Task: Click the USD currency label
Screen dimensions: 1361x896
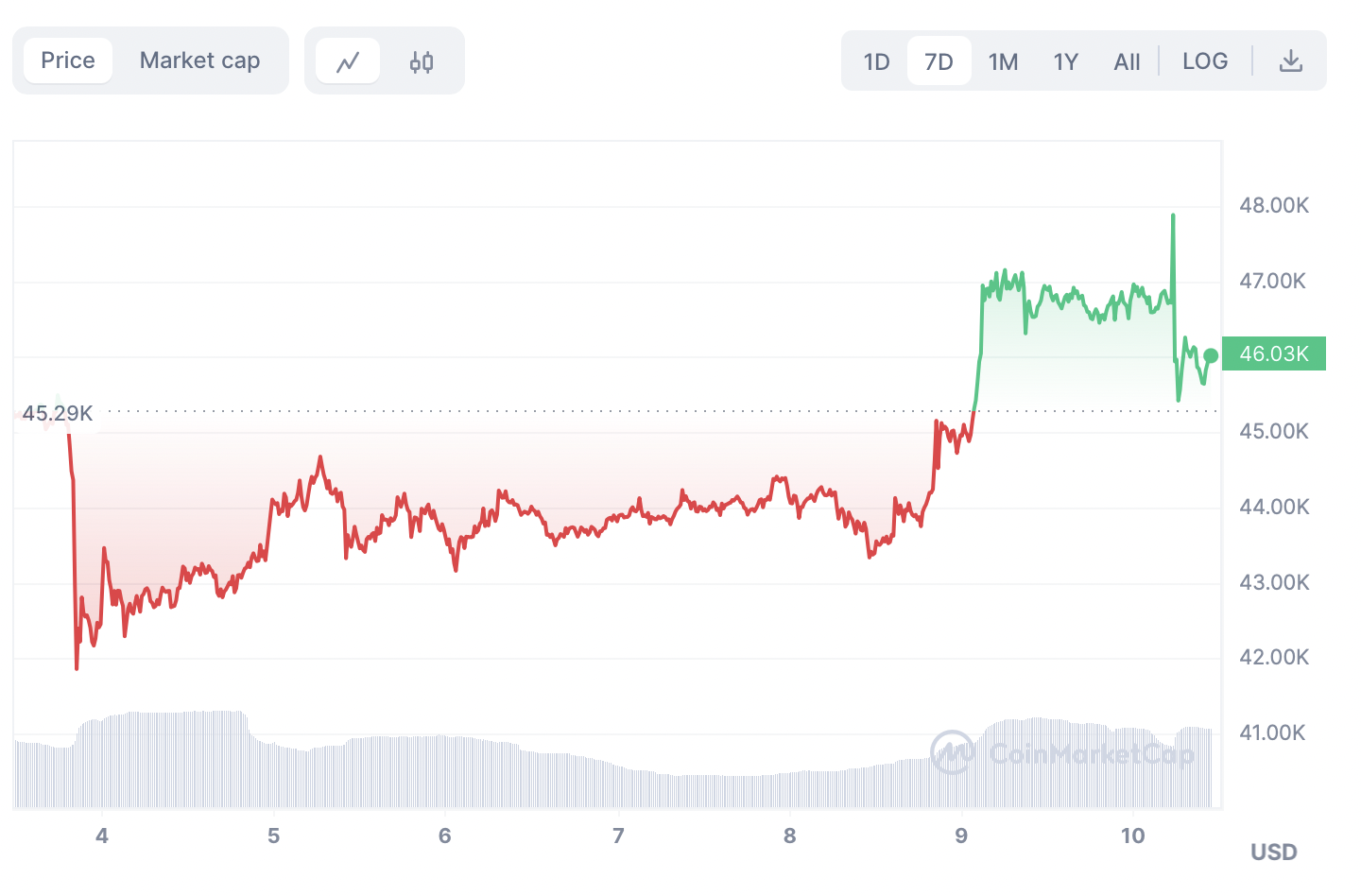Action: tap(1273, 853)
